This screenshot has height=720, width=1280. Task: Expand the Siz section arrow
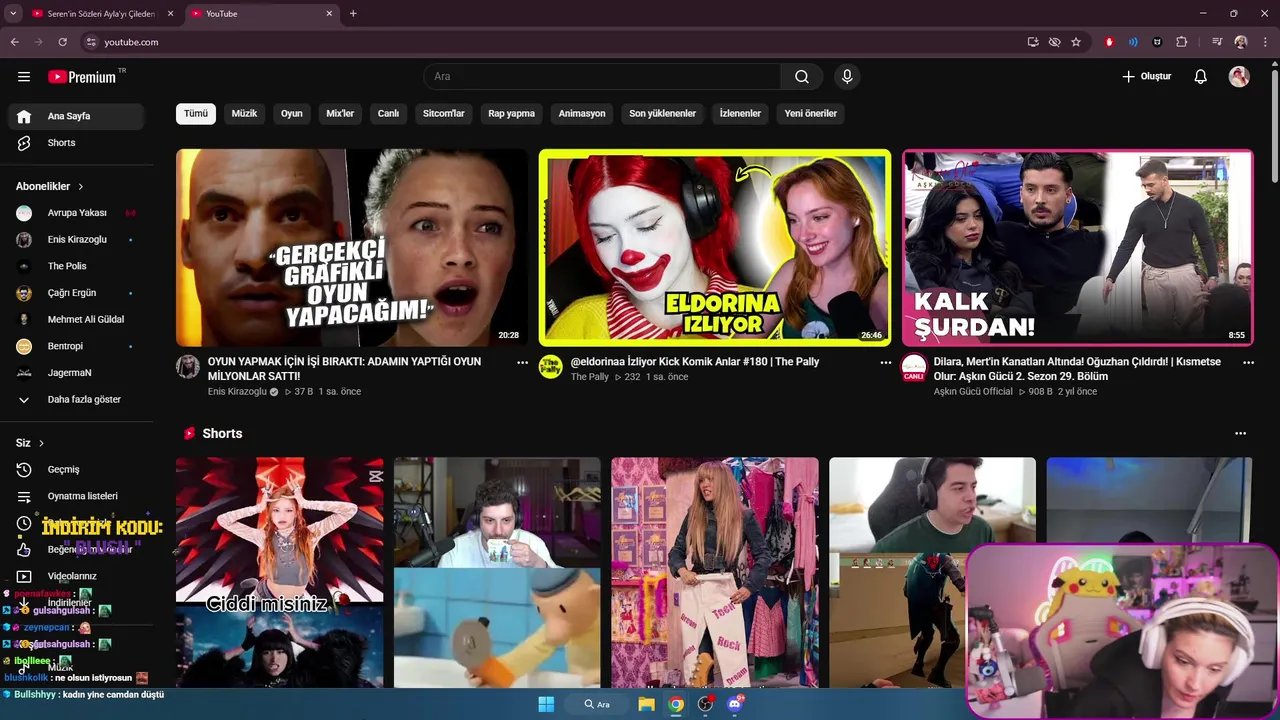coord(41,443)
